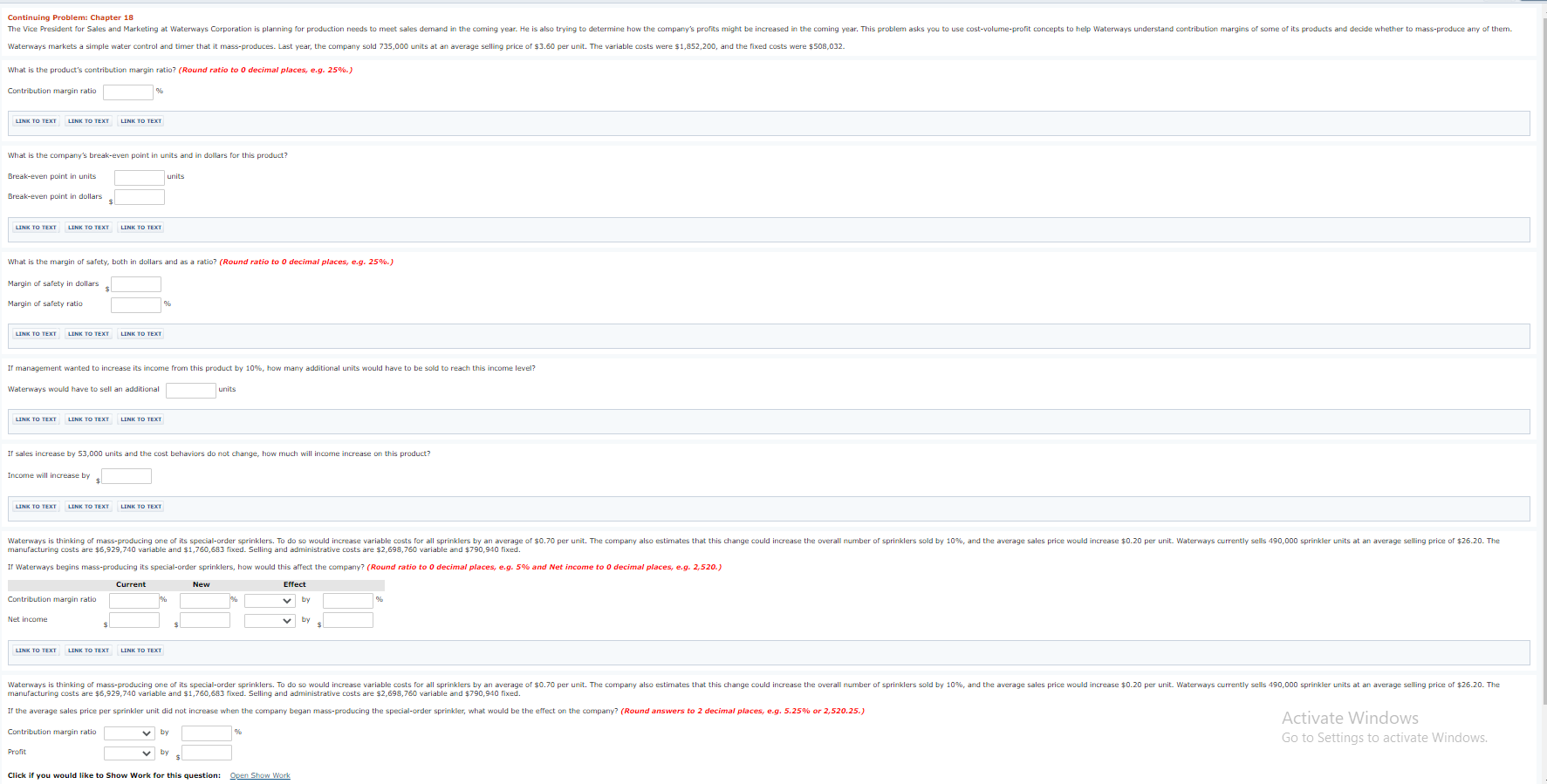Click rightmost LINK TO TEXT under break-even question
The image size is (1547, 784).
click(141, 228)
